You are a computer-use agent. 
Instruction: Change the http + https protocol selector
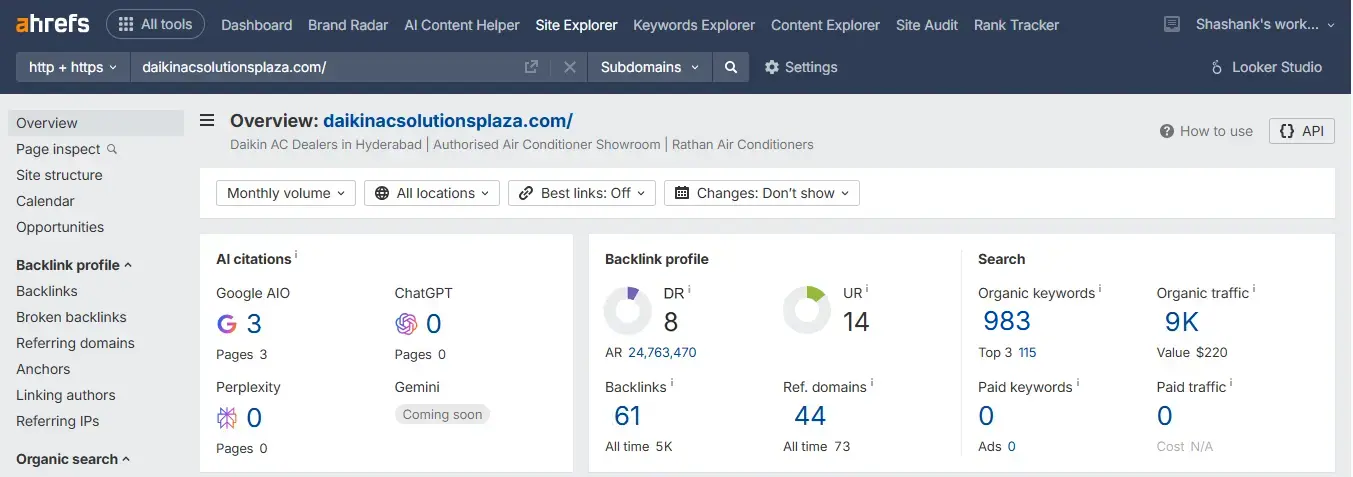(x=73, y=67)
